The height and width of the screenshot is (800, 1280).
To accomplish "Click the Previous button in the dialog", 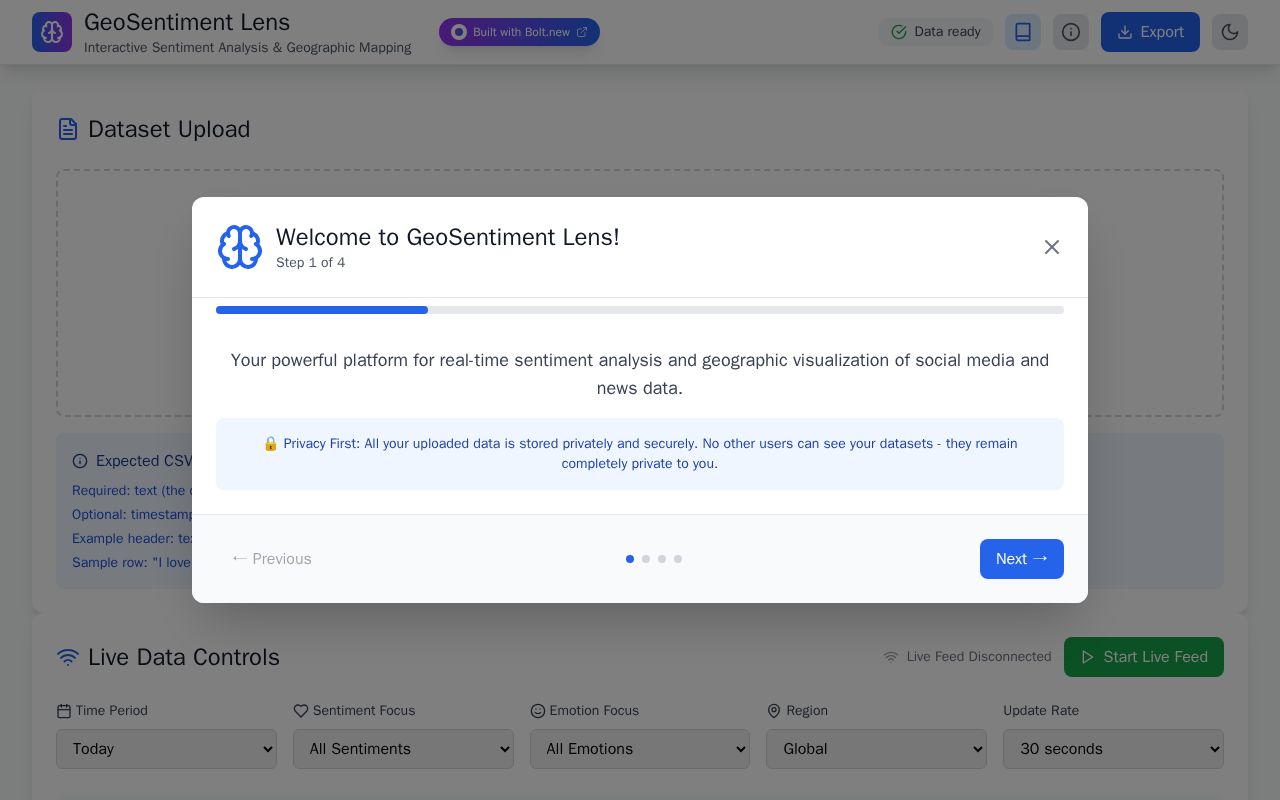I will coord(271,559).
